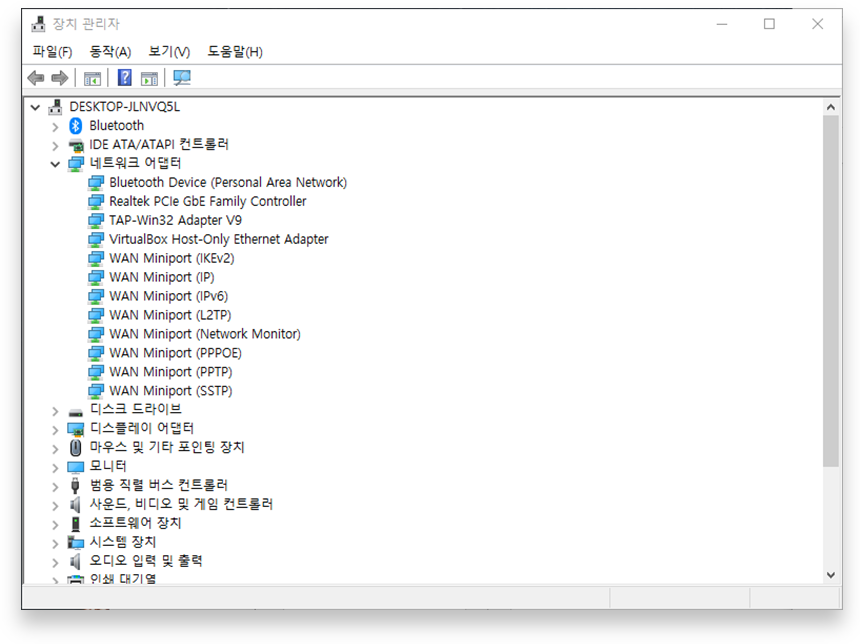Expand the 시스템 장치 category

tap(55, 543)
